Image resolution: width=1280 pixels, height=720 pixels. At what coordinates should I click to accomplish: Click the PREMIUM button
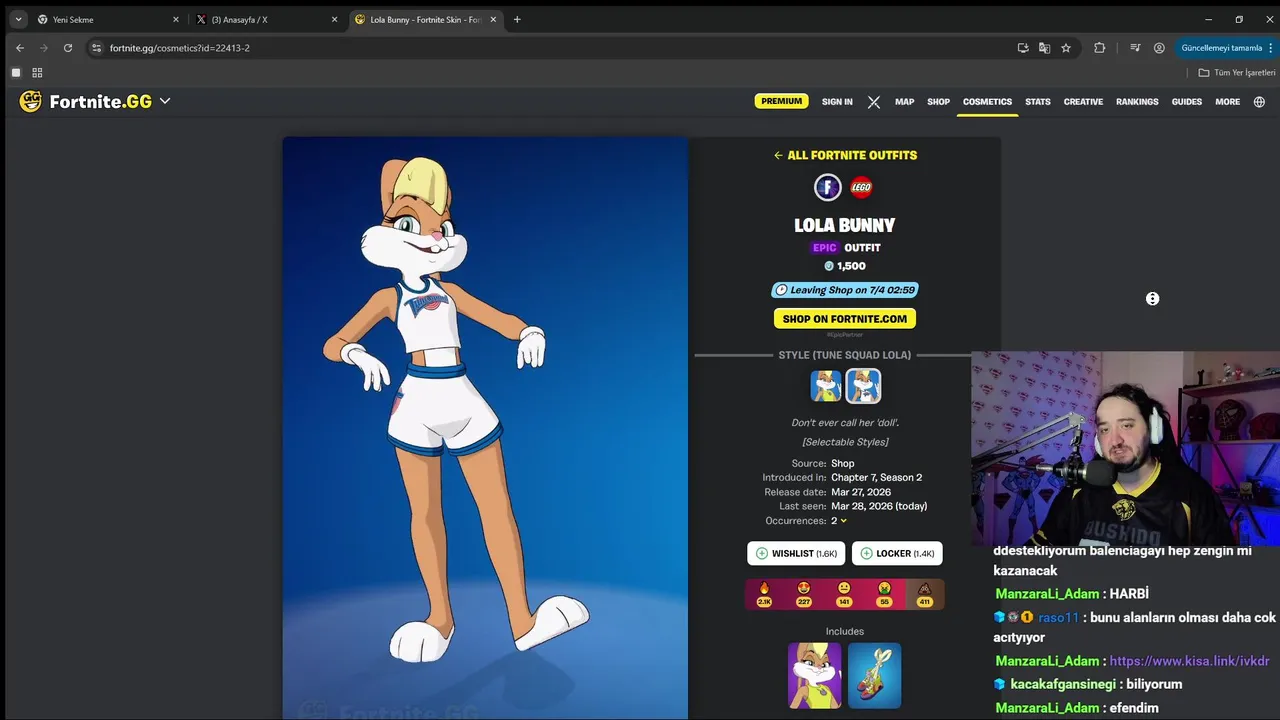coord(782,101)
